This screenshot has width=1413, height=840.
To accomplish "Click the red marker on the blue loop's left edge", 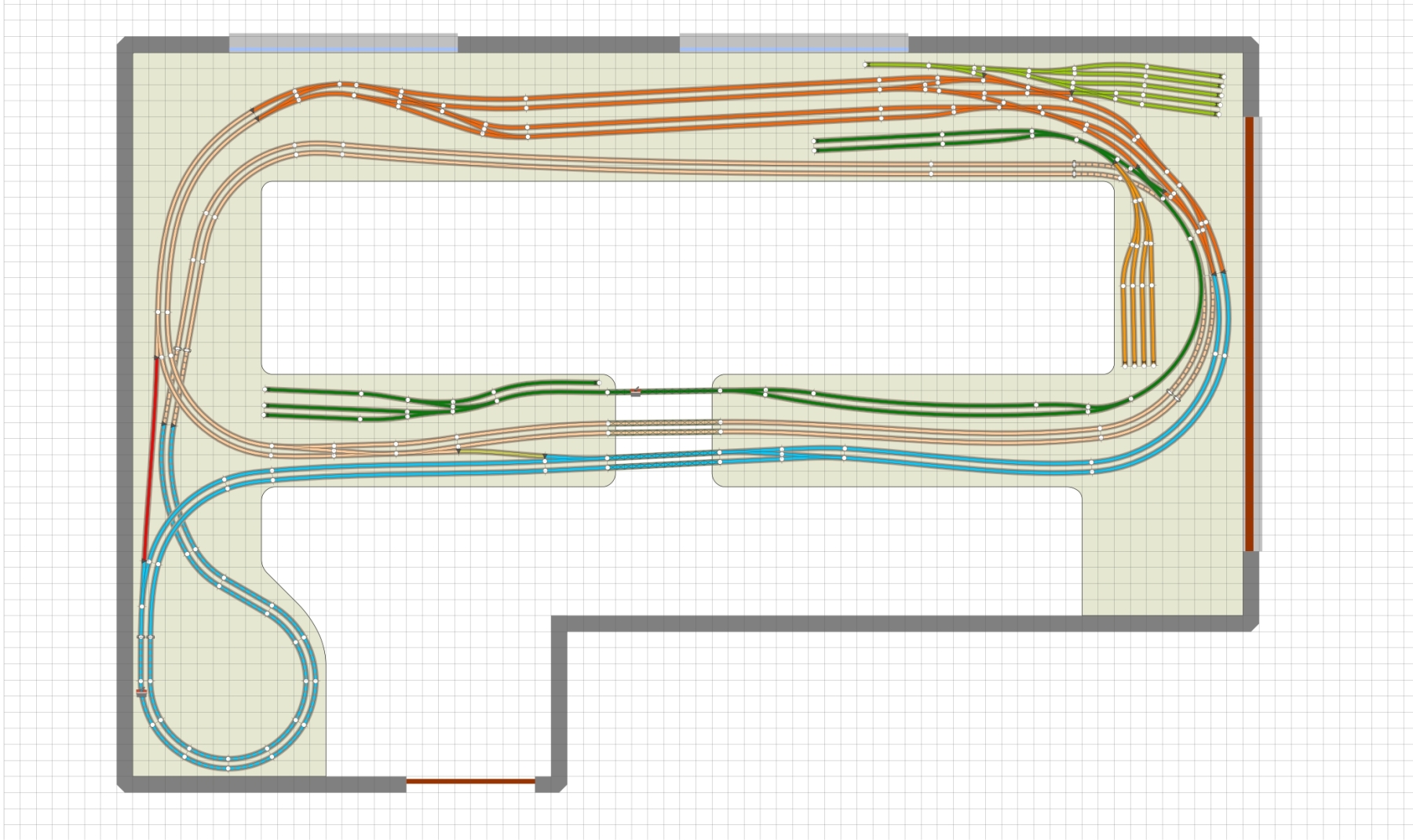I will [x=141, y=692].
